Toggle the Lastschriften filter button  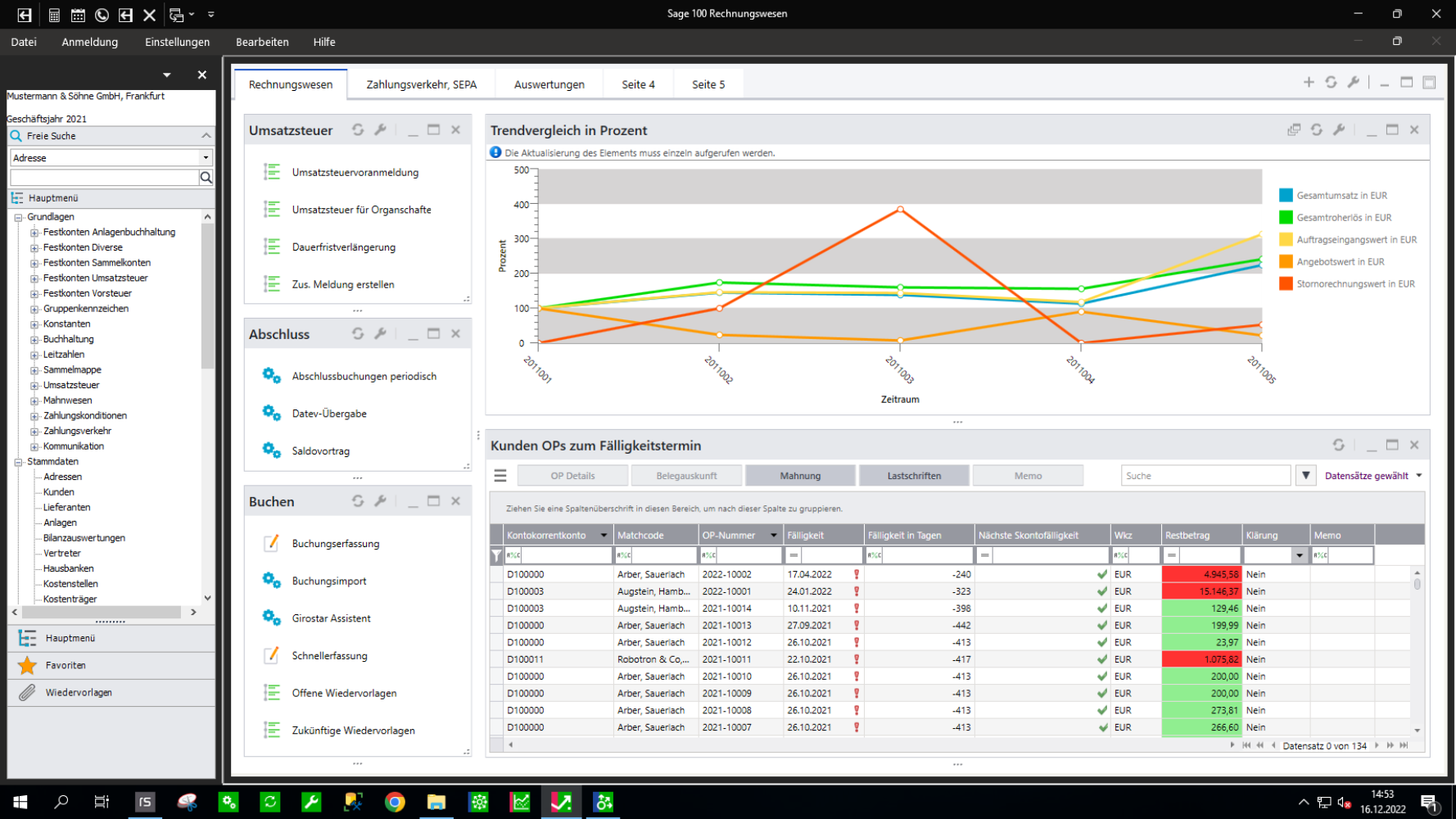click(x=914, y=476)
